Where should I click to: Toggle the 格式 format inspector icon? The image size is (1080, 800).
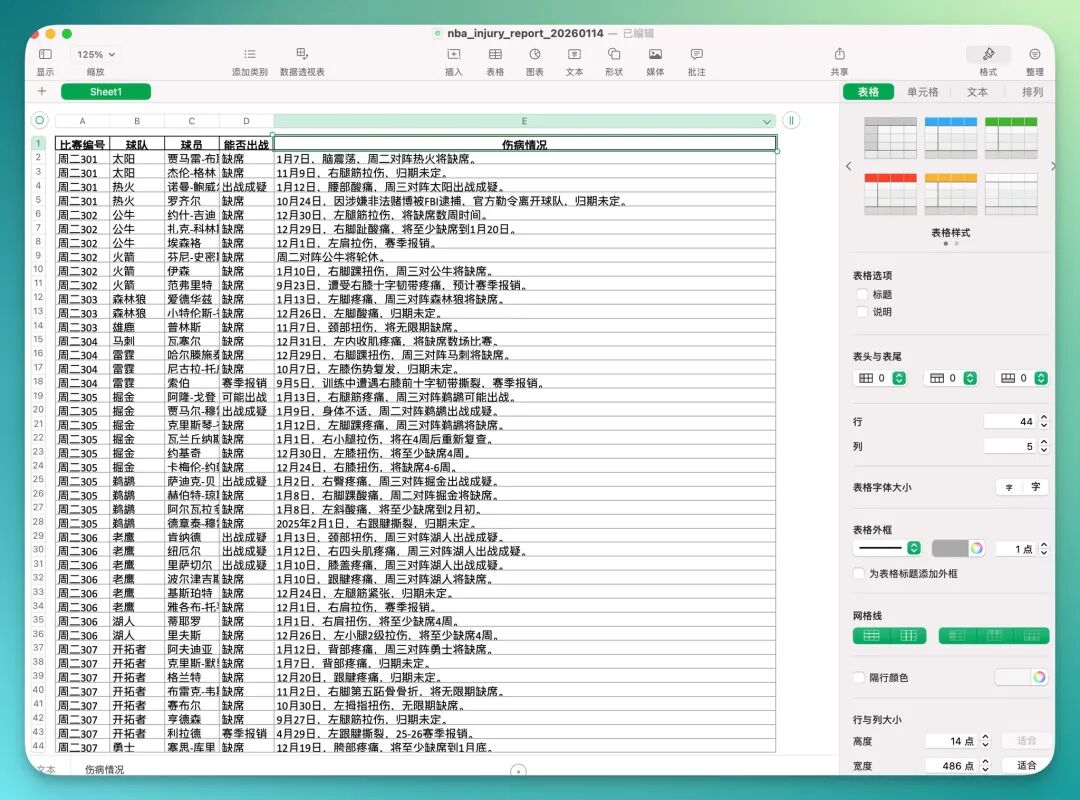tap(988, 54)
